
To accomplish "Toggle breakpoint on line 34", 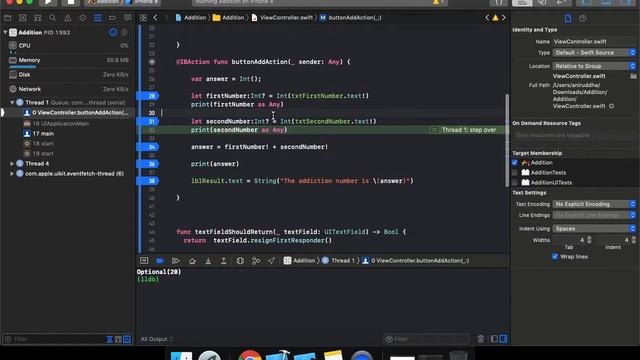I will tap(148, 147).
